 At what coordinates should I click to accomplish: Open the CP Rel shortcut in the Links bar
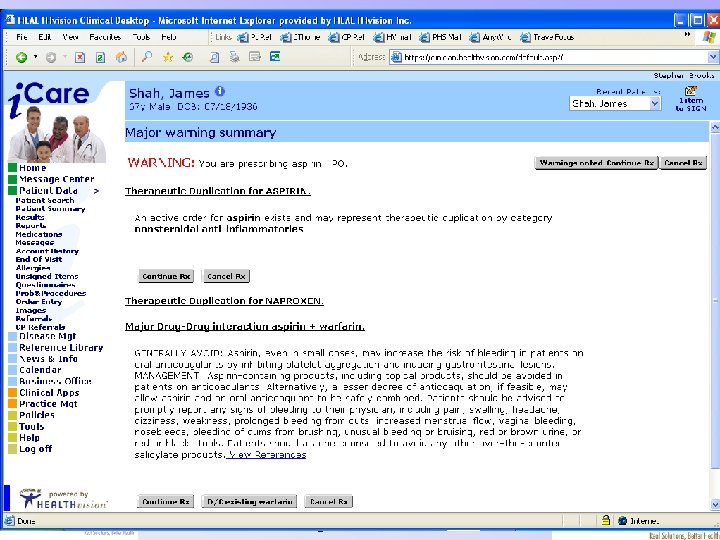346,37
